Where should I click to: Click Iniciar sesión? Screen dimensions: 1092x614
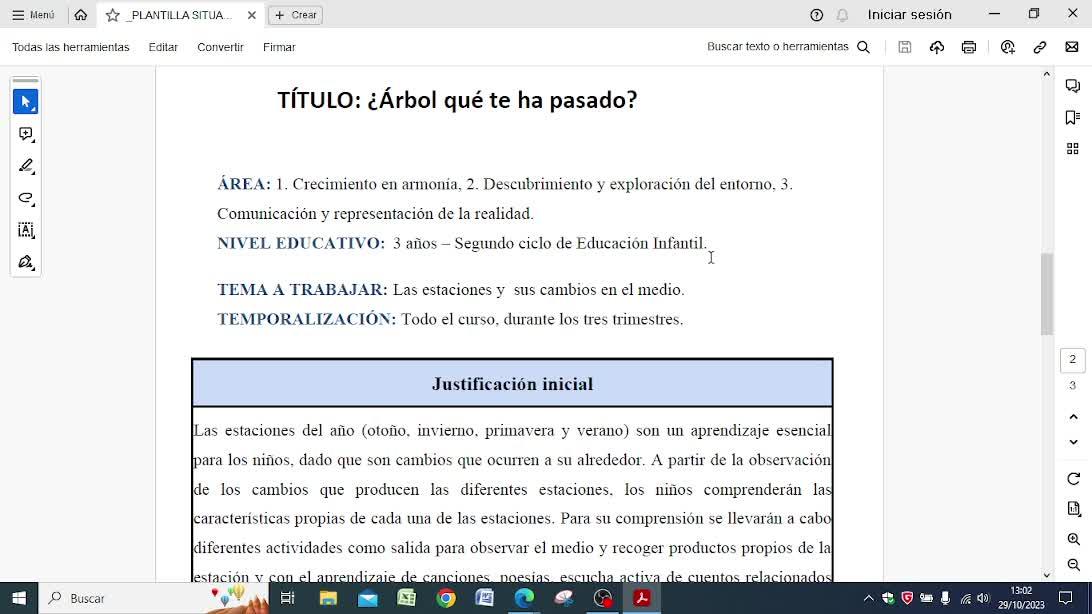pos(909,15)
